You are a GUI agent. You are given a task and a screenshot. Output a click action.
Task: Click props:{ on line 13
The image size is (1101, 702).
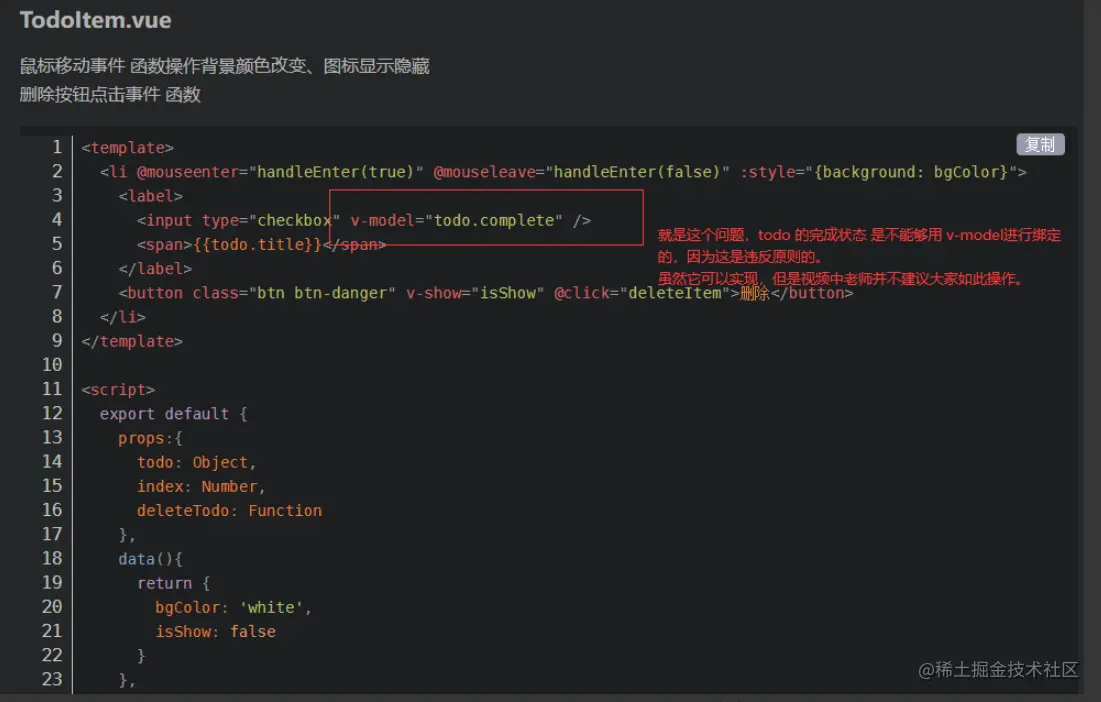[x=150, y=438]
